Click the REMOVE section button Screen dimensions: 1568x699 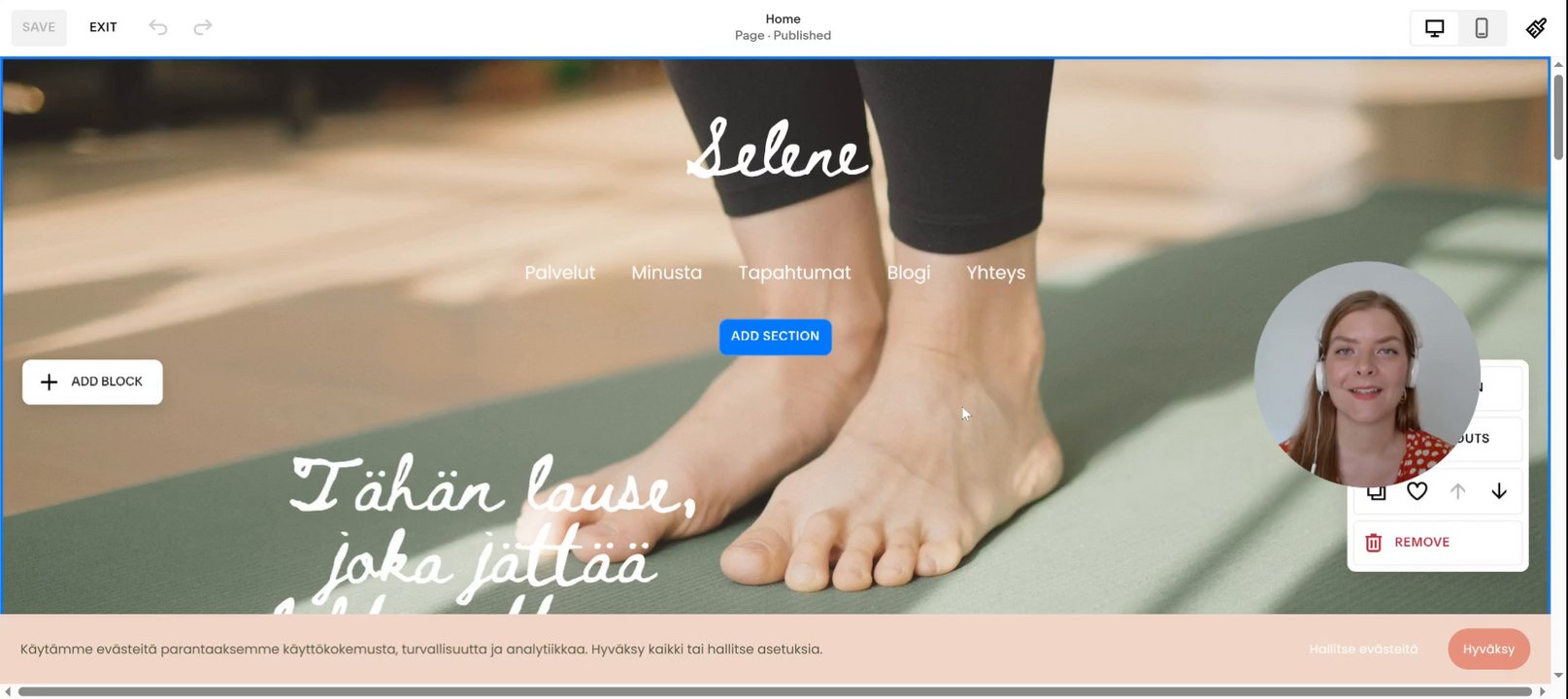coord(1438,543)
